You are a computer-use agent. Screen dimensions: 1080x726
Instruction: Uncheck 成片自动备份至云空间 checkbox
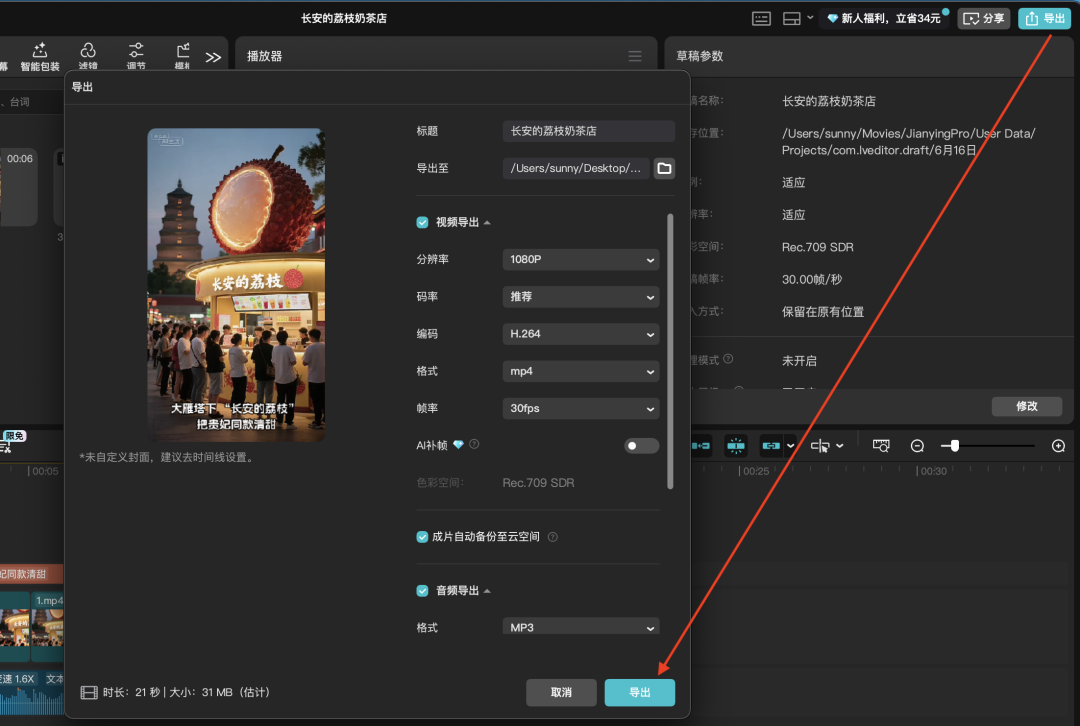(x=423, y=537)
